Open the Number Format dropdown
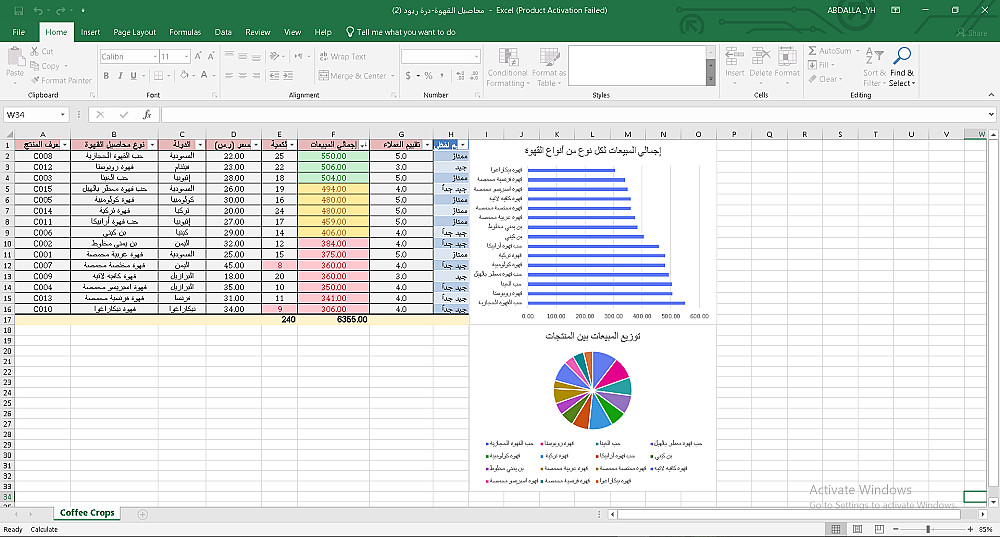The image size is (1000, 537). (476, 57)
